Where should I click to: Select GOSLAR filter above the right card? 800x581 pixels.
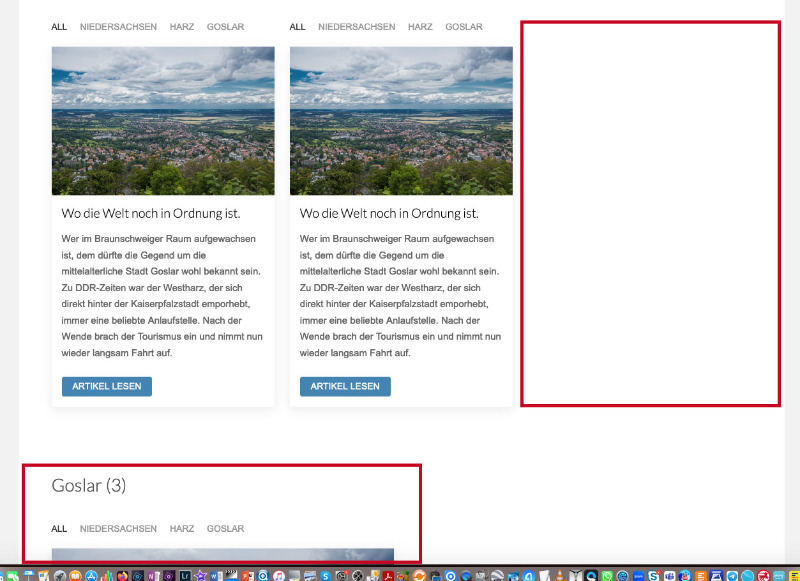coord(463,27)
